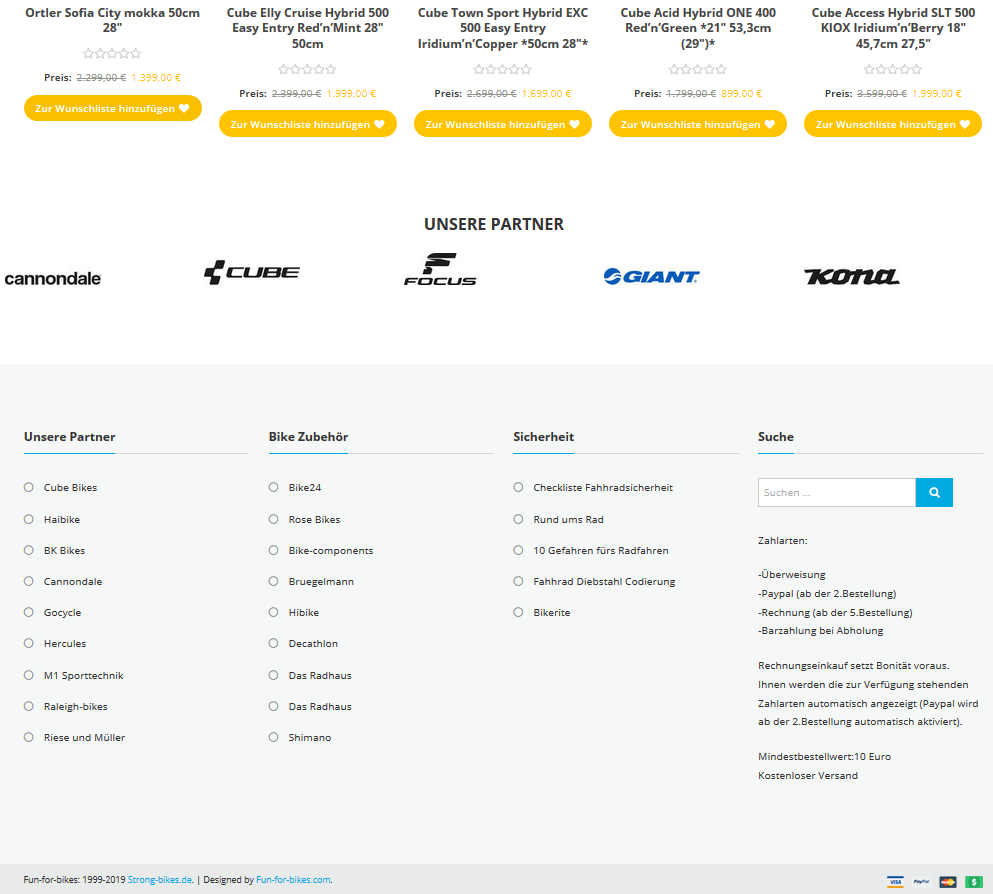Open the M1 Sporttechnik link

tap(84, 676)
